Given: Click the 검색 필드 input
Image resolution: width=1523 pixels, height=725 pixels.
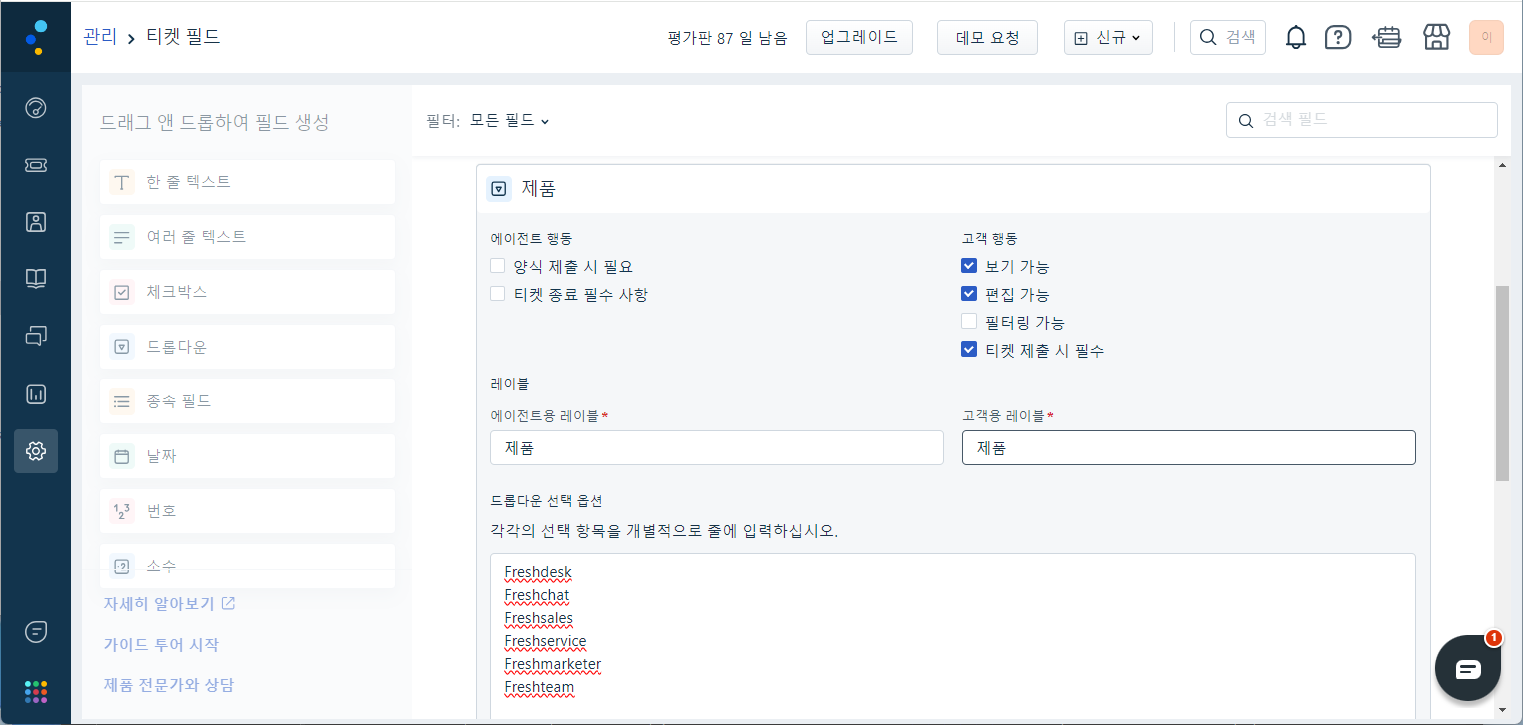Looking at the screenshot, I should pos(1362,120).
